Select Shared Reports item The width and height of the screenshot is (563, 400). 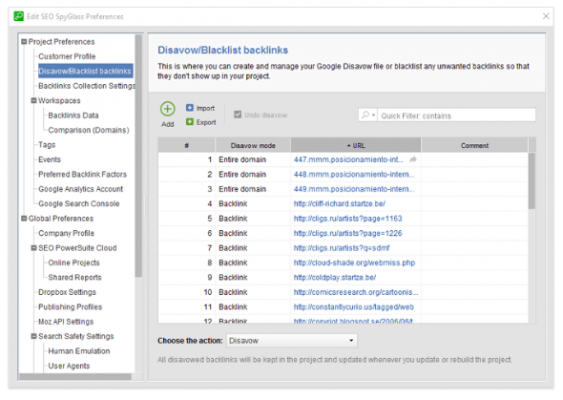(75, 277)
